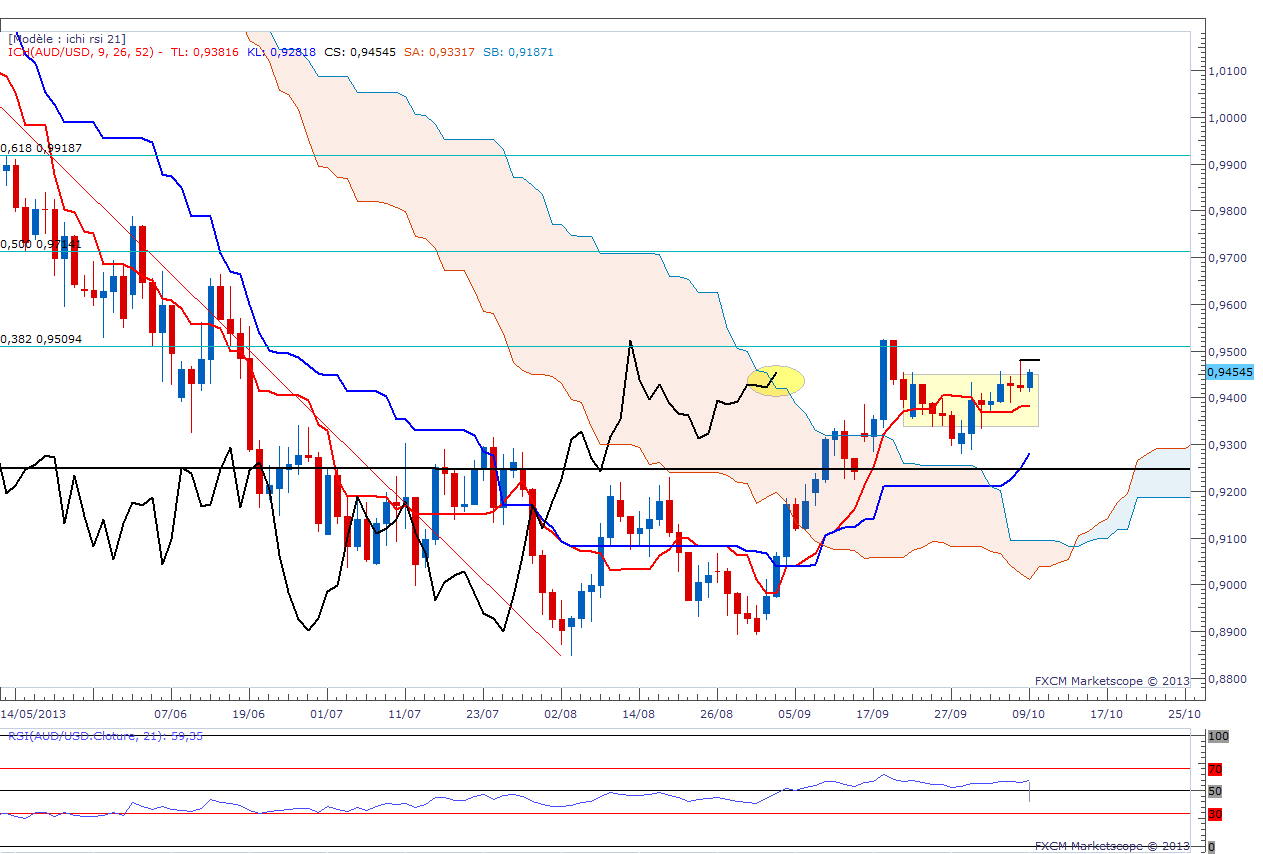Click the 'TL: 0,93816' Tenkan value
1263x854 pixels.
pyautogui.click(x=204, y=52)
